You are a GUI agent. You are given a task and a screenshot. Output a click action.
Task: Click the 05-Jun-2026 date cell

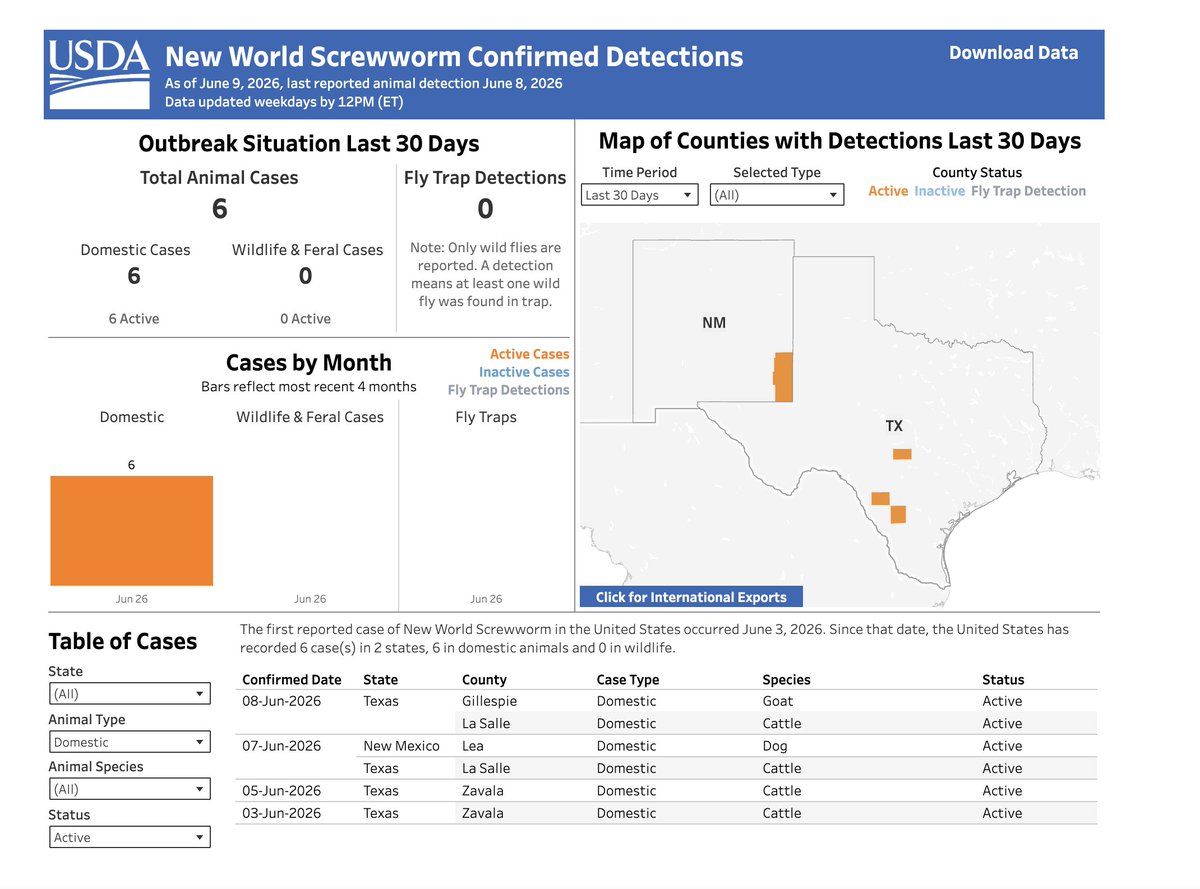[282, 790]
